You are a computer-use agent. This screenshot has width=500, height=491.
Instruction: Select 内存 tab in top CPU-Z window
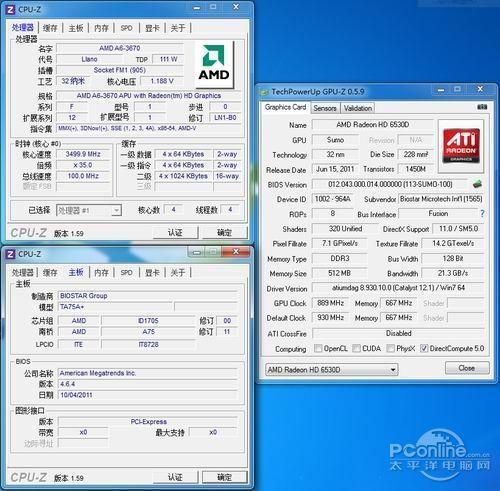(x=101, y=28)
